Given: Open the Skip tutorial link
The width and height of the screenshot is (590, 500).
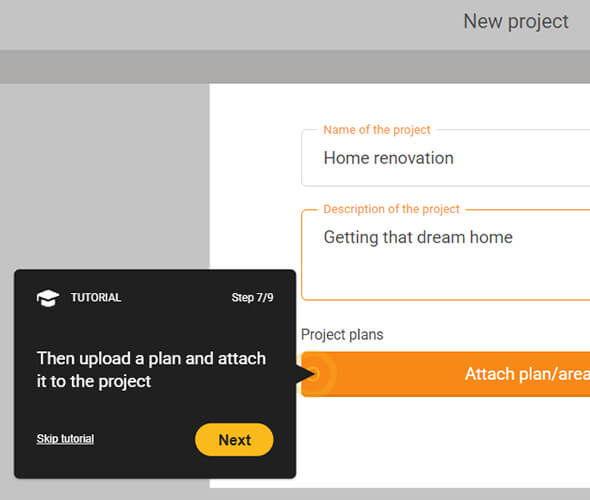Looking at the screenshot, I should 65,439.
